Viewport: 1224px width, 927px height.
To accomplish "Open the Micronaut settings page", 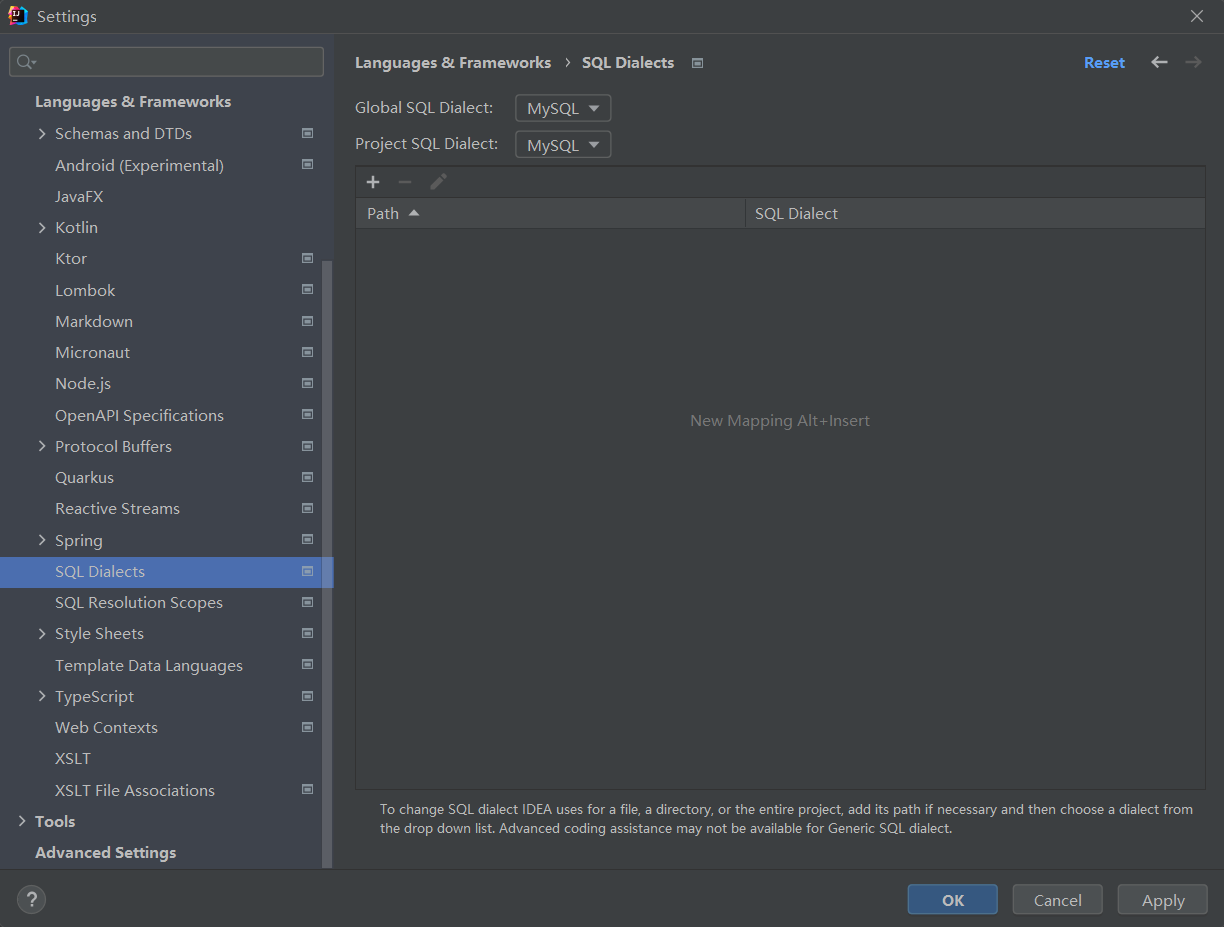I will [92, 352].
